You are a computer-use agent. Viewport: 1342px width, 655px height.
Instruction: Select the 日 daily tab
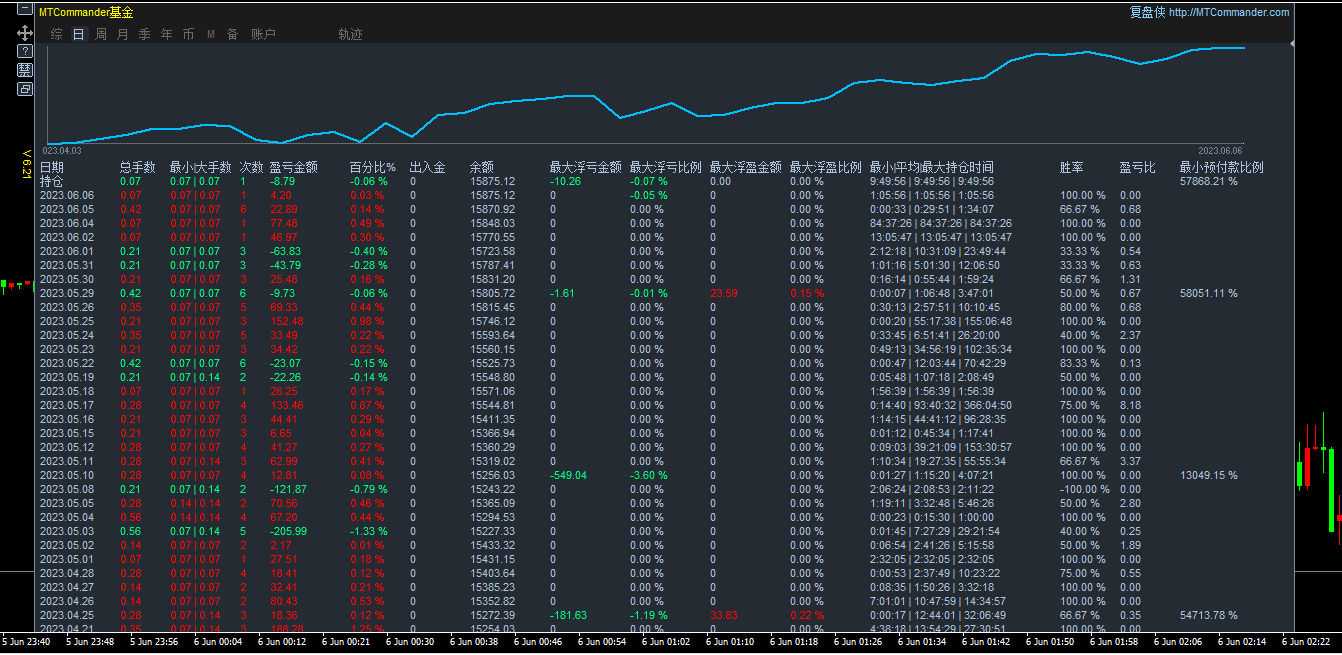point(79,34)
